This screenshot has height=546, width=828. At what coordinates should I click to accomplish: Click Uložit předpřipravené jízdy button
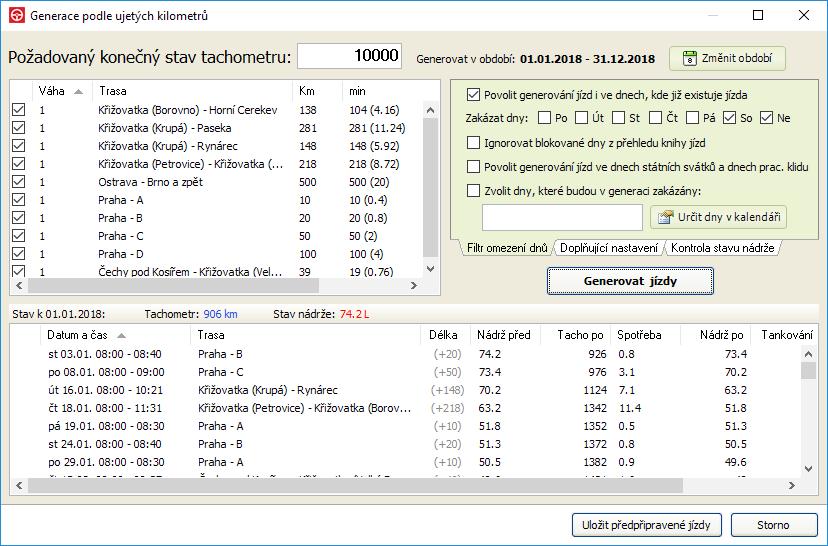tap(646, 525)
